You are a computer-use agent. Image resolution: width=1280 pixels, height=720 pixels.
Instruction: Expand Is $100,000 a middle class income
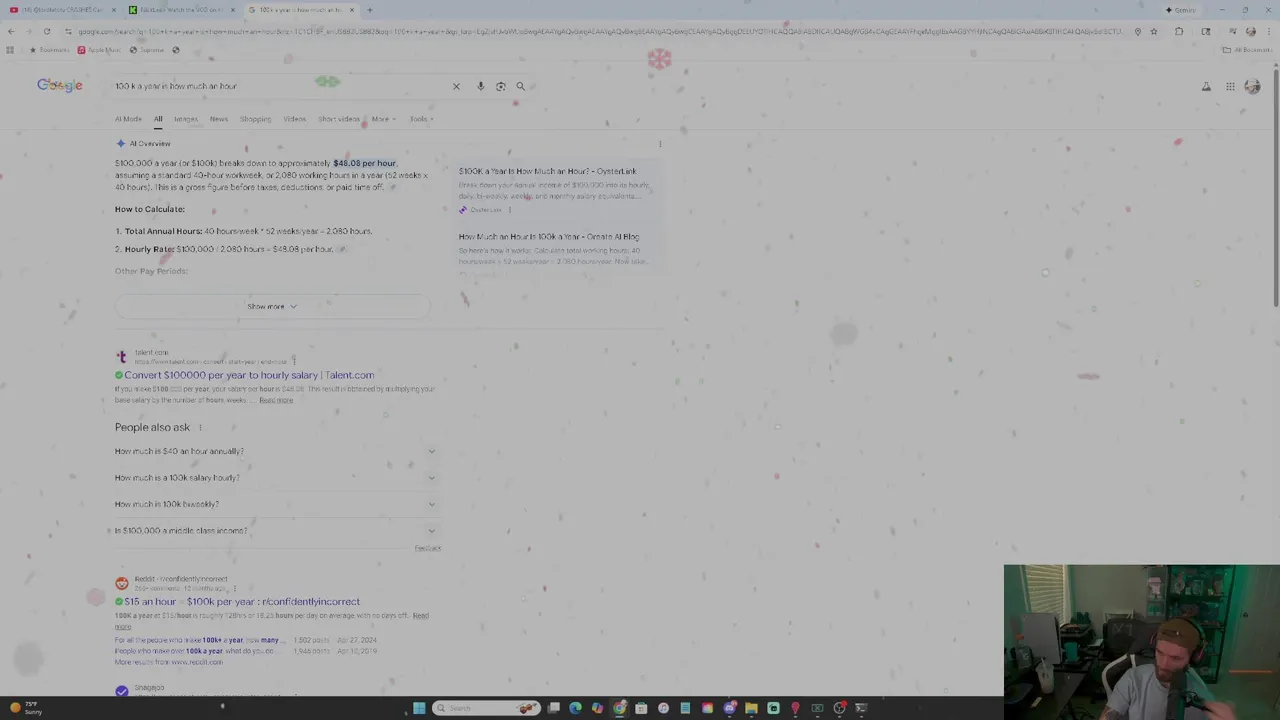point(275,531)
